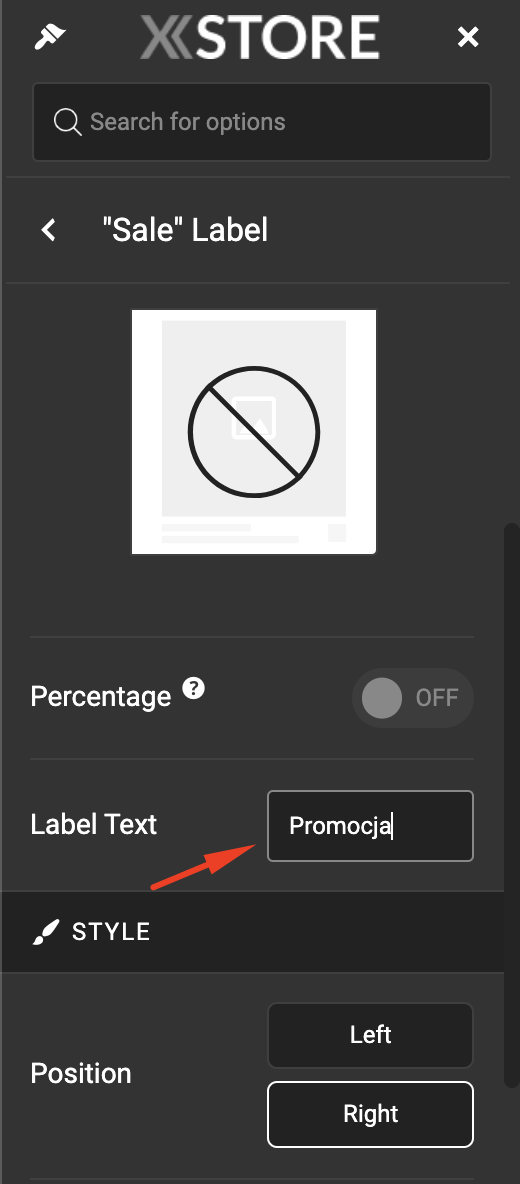Go back using the left chevron
This screenshot has width=520, height=1184.
pyautogui.click(x=49, y=230)
